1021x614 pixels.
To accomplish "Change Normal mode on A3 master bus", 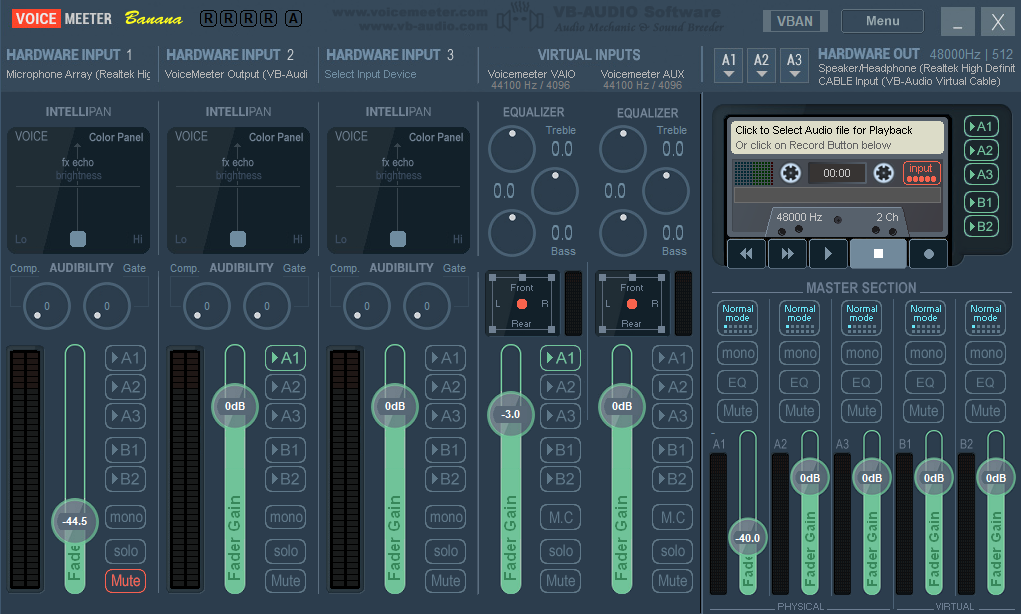I will (x=861, y=318).
